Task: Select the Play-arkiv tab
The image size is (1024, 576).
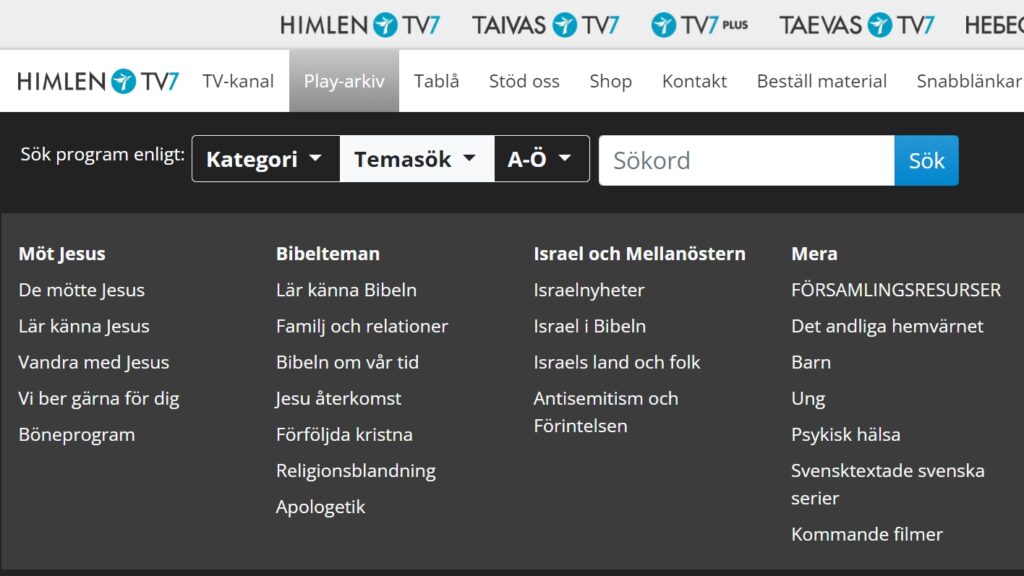Action: [x=344, y=81]
